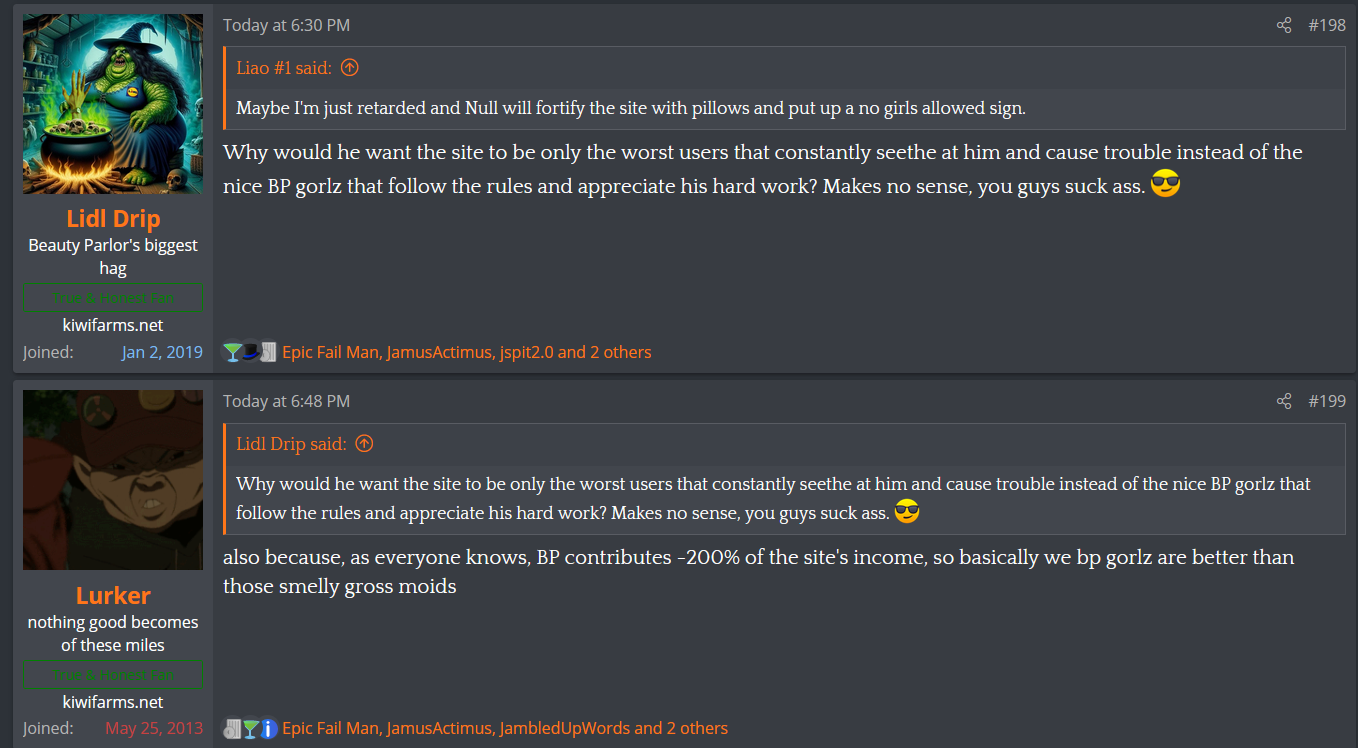Open the Lidl Drip username profile link
Image resolution: width=1358 pixels, height=748 pixels.
tap(113, 218)
